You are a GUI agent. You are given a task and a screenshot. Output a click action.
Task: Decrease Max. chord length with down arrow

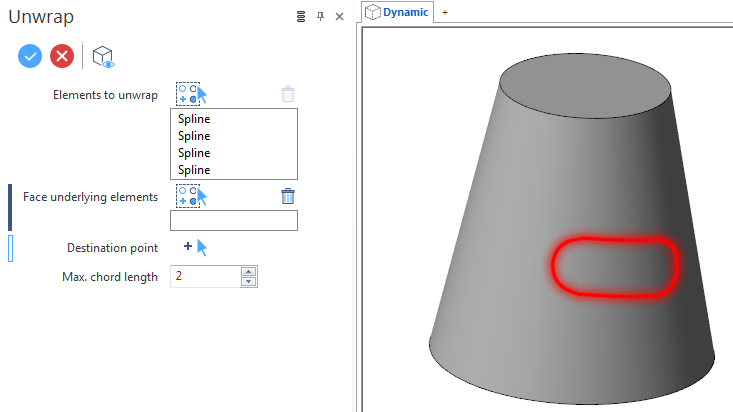[x=249, y=282]
